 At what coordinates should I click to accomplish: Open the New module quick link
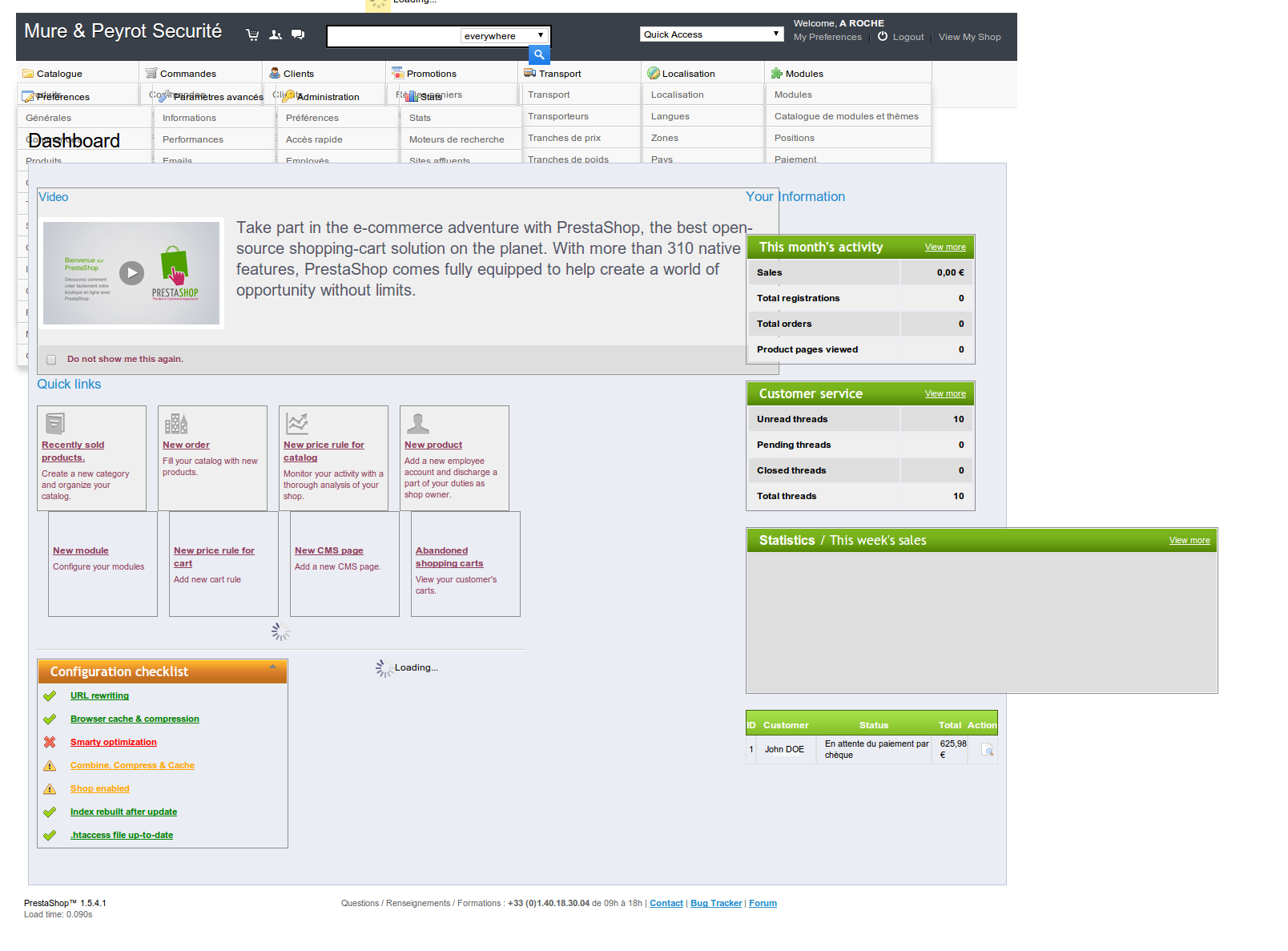81,550
